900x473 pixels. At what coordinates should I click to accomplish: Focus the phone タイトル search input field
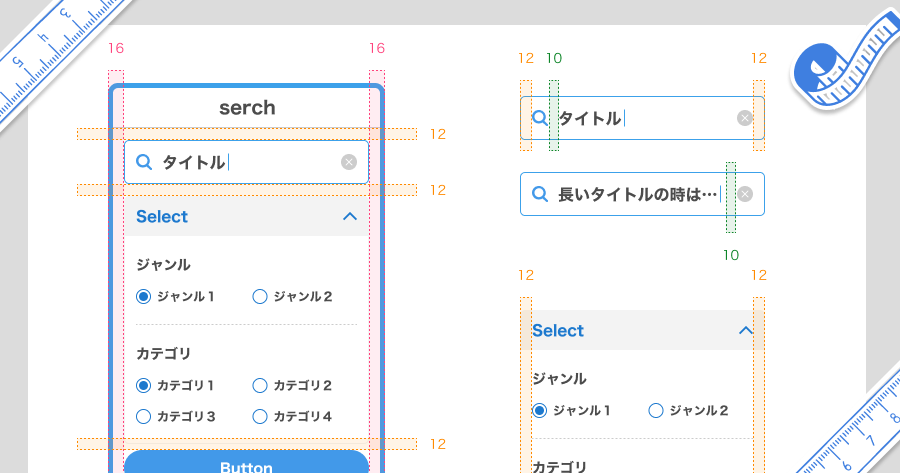[x=246, y=162]
